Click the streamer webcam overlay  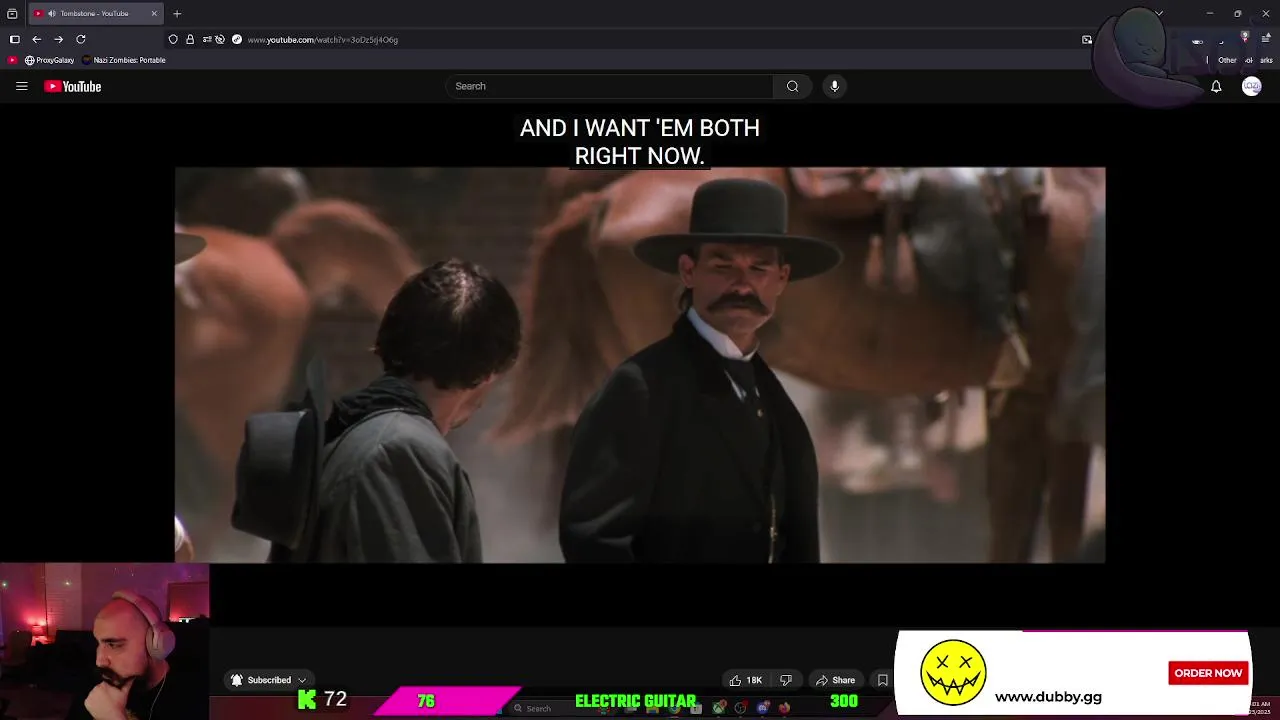[x=105, y=641]
